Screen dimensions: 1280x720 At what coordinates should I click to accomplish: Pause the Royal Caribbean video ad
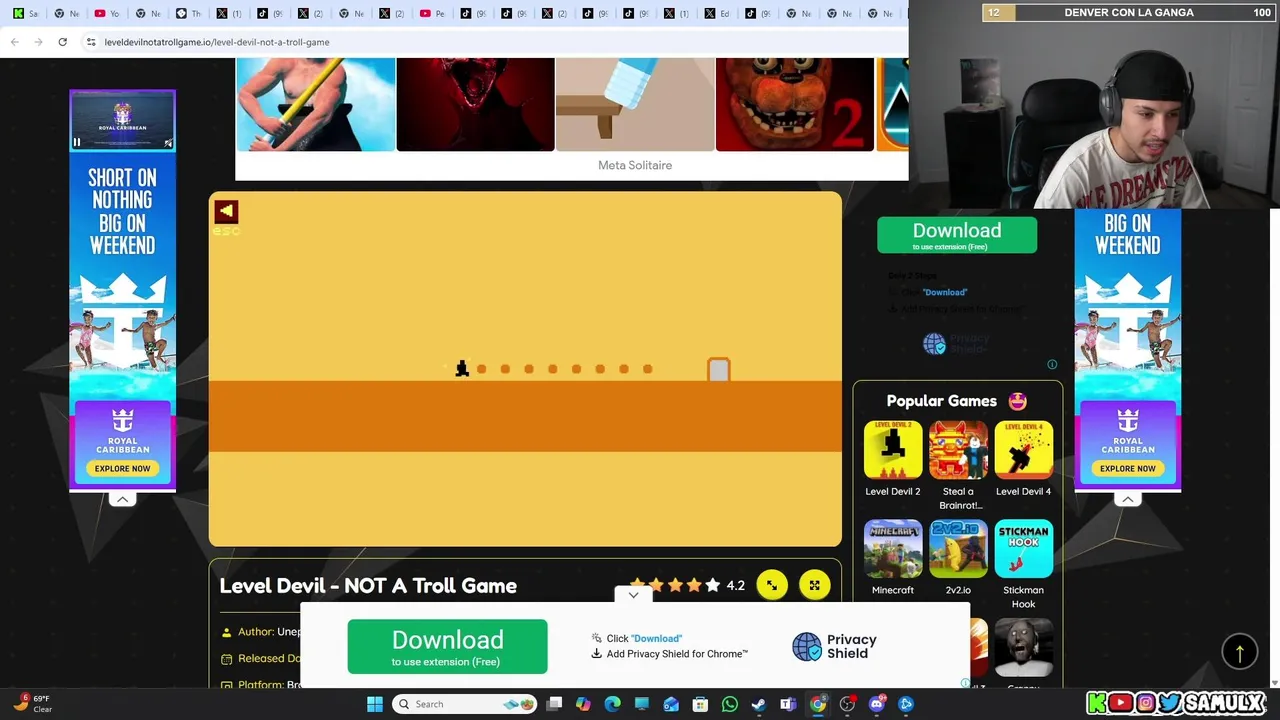tap(77, 143)
